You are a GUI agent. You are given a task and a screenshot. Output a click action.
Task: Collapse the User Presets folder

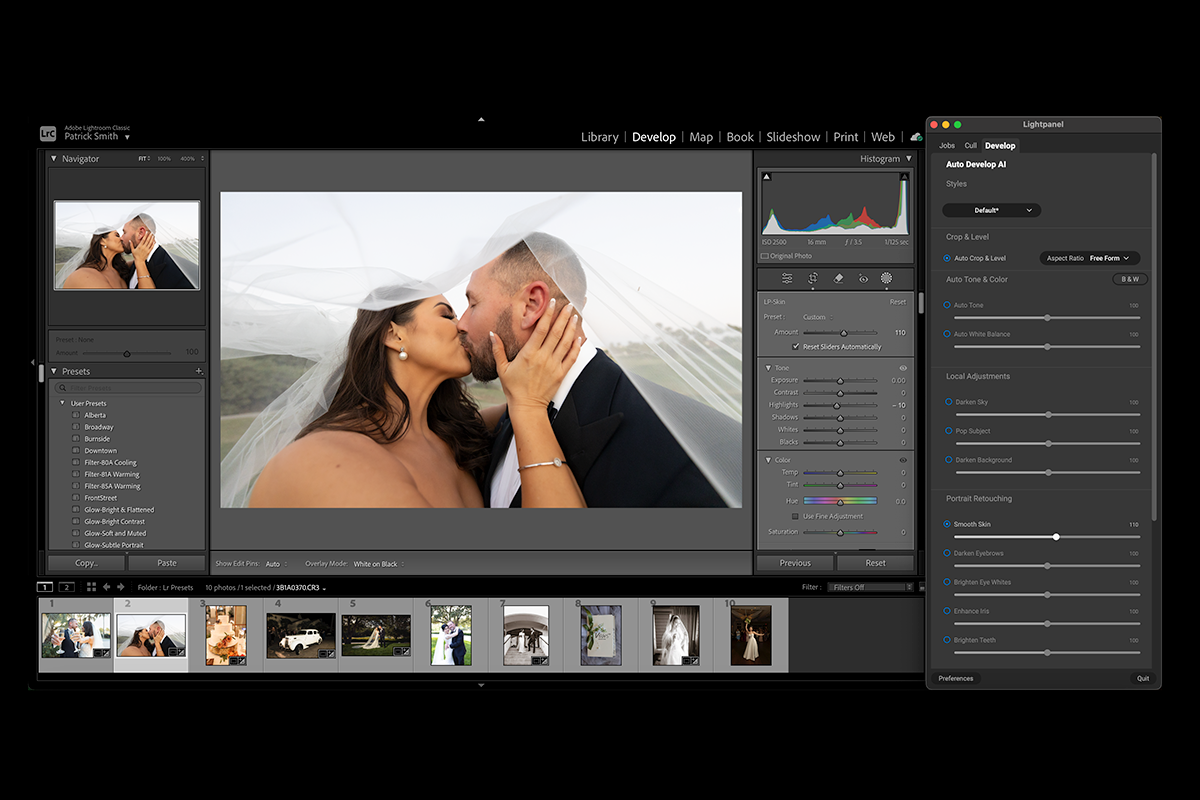[63, 403]
